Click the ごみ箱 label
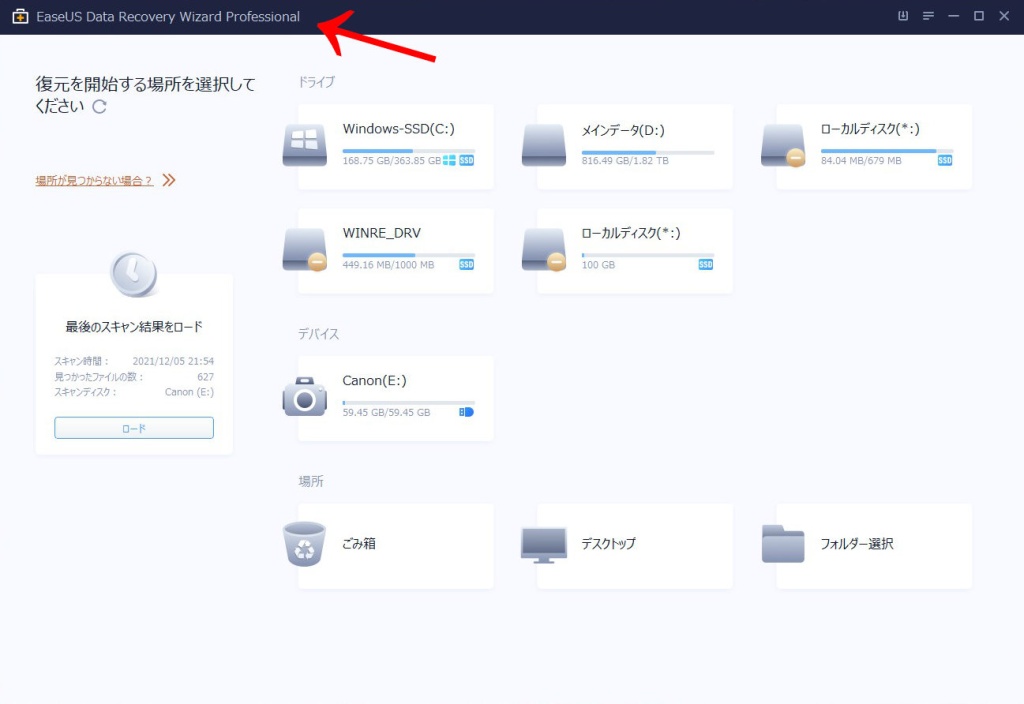1024x704 pixels. pos(359,543)
